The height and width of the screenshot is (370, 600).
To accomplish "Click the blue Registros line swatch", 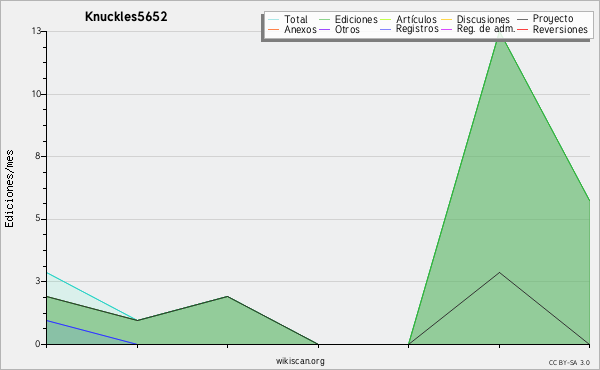I will 386,29.
